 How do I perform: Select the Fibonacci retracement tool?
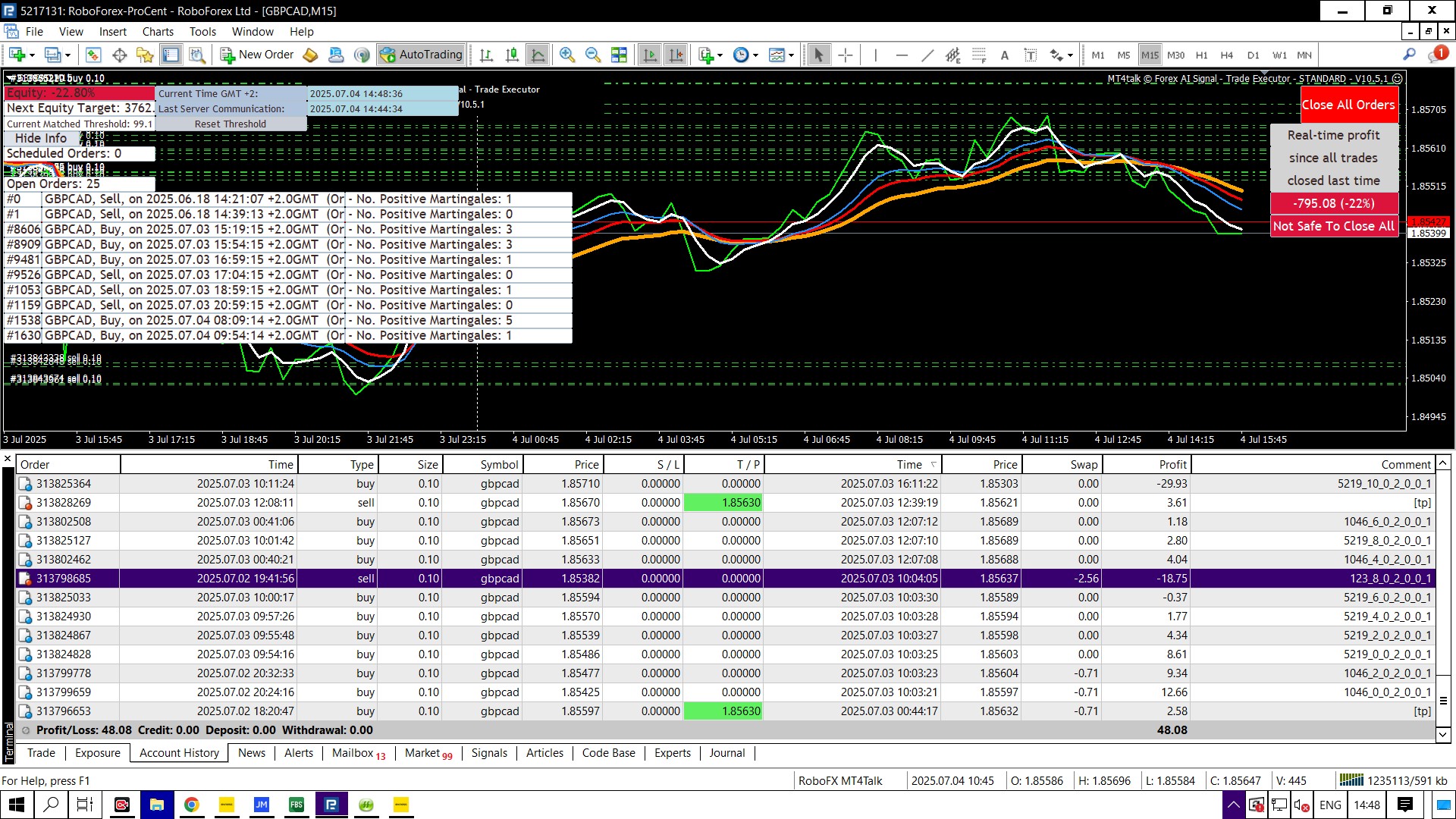click(x=979, y=55)
